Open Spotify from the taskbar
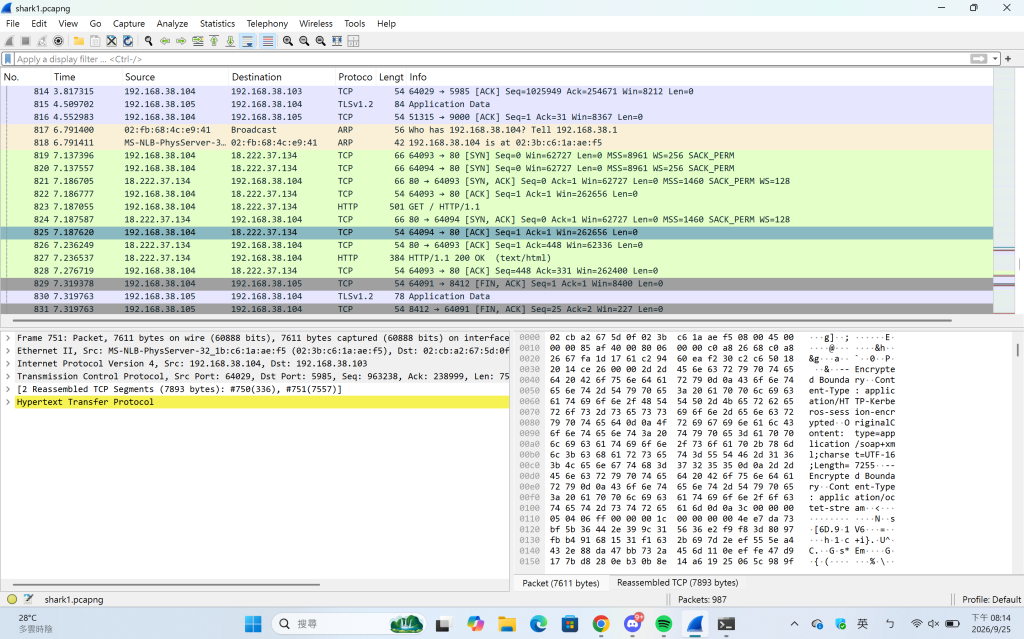Screen dimensions: 1024x639 tap(664, 624)
